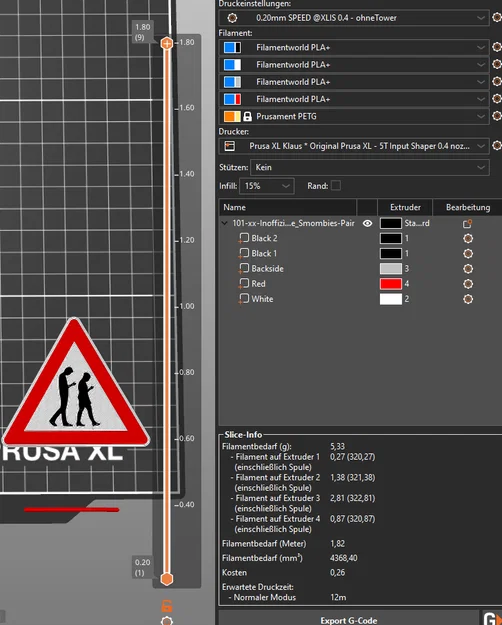Toggle the orange lock below layer slider
This screenshot has height=625, width=502.
pos(167,606)
